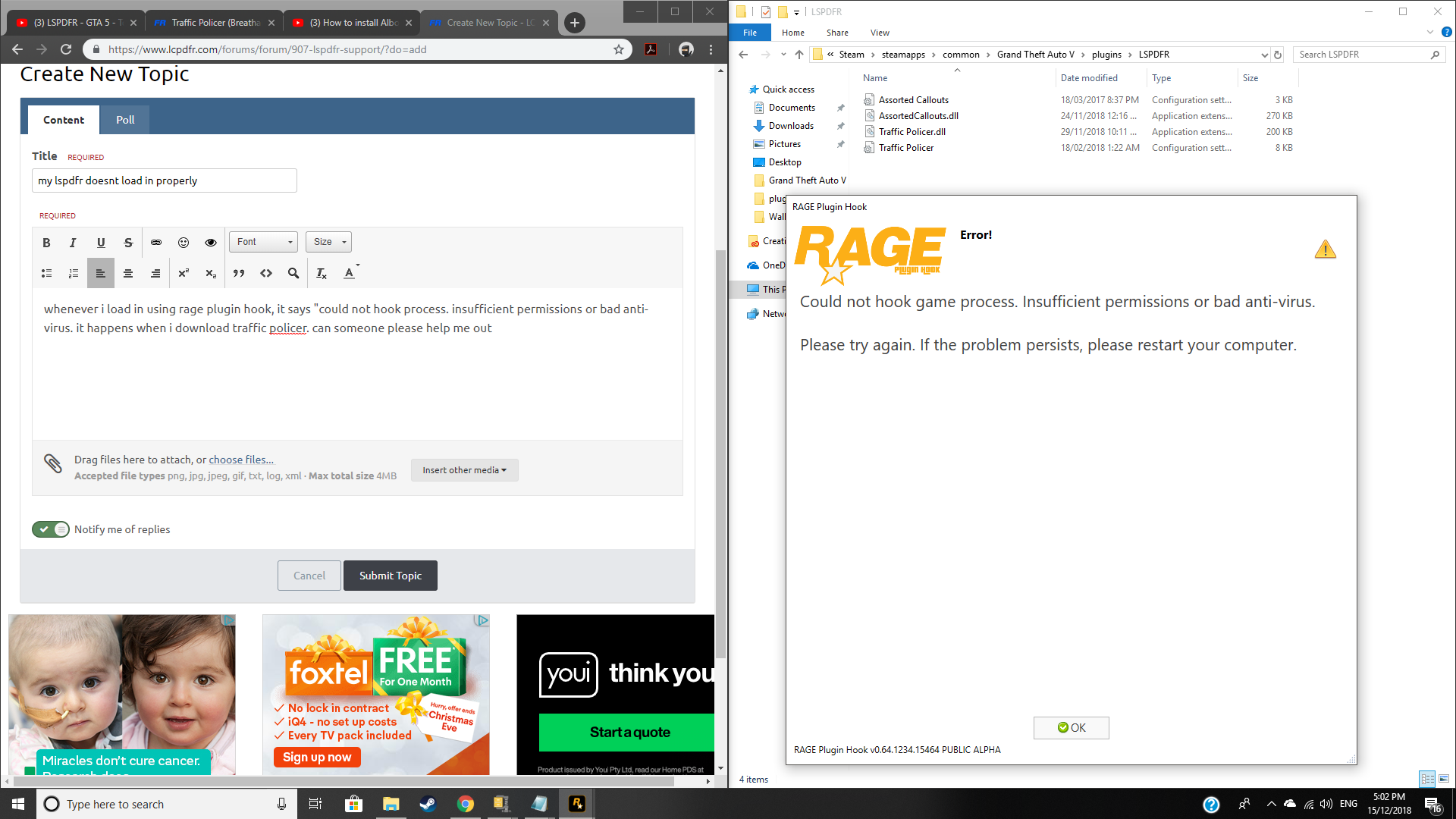The width and height of the screenshot is (1456, 819).
Task: Click the italic formatting icon
Action: [73, 243]
